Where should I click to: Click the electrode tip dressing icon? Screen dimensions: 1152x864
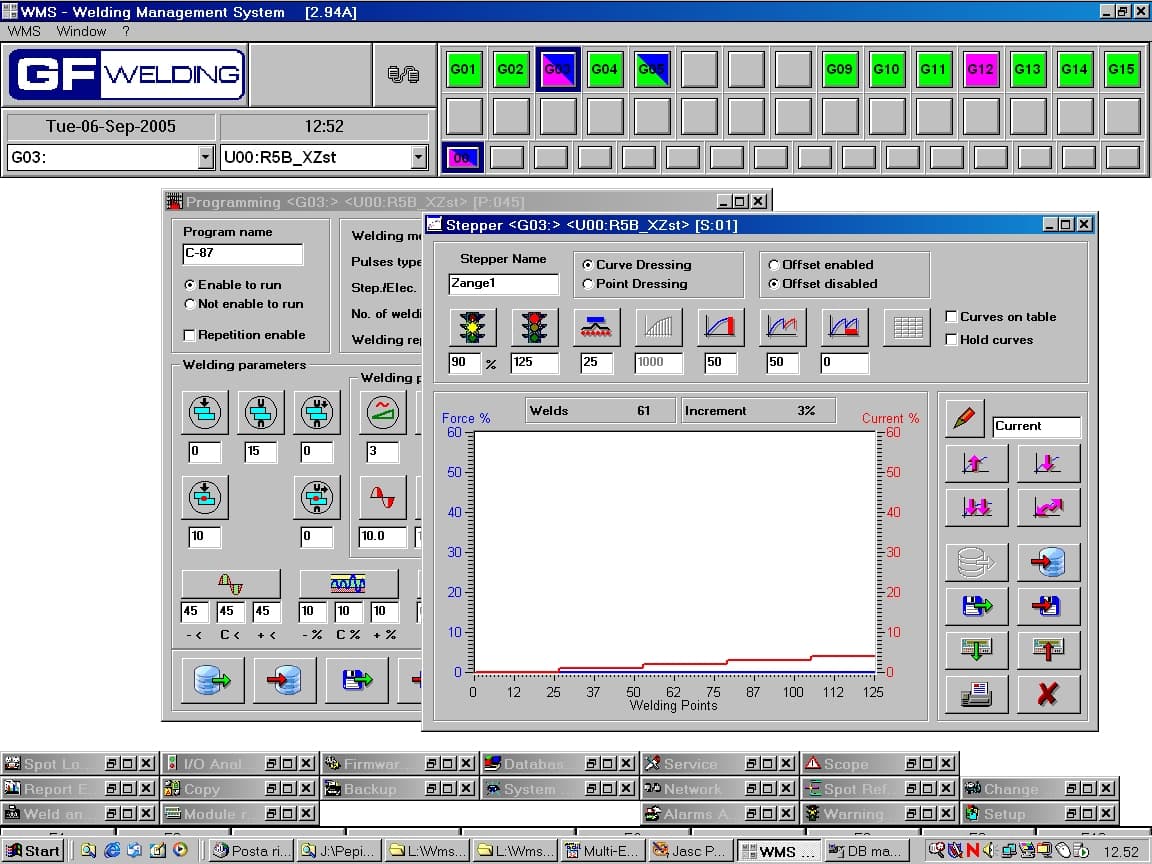tap(597, 327)
